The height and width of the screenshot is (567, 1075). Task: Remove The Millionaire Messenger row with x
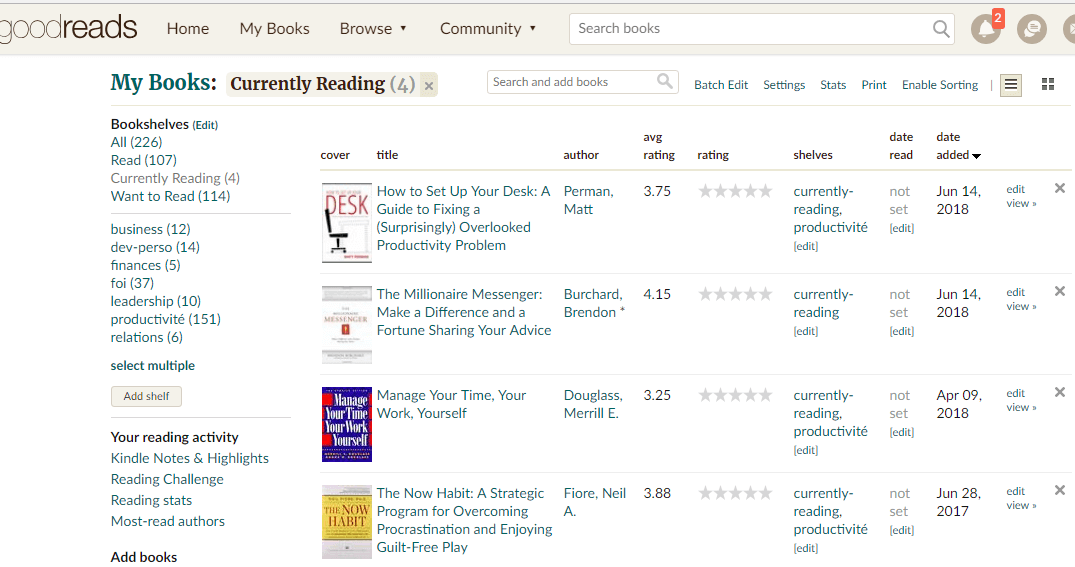point(1059,291)
